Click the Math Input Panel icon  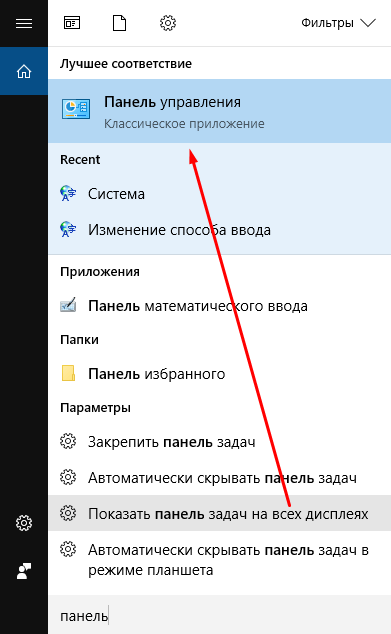68,305
